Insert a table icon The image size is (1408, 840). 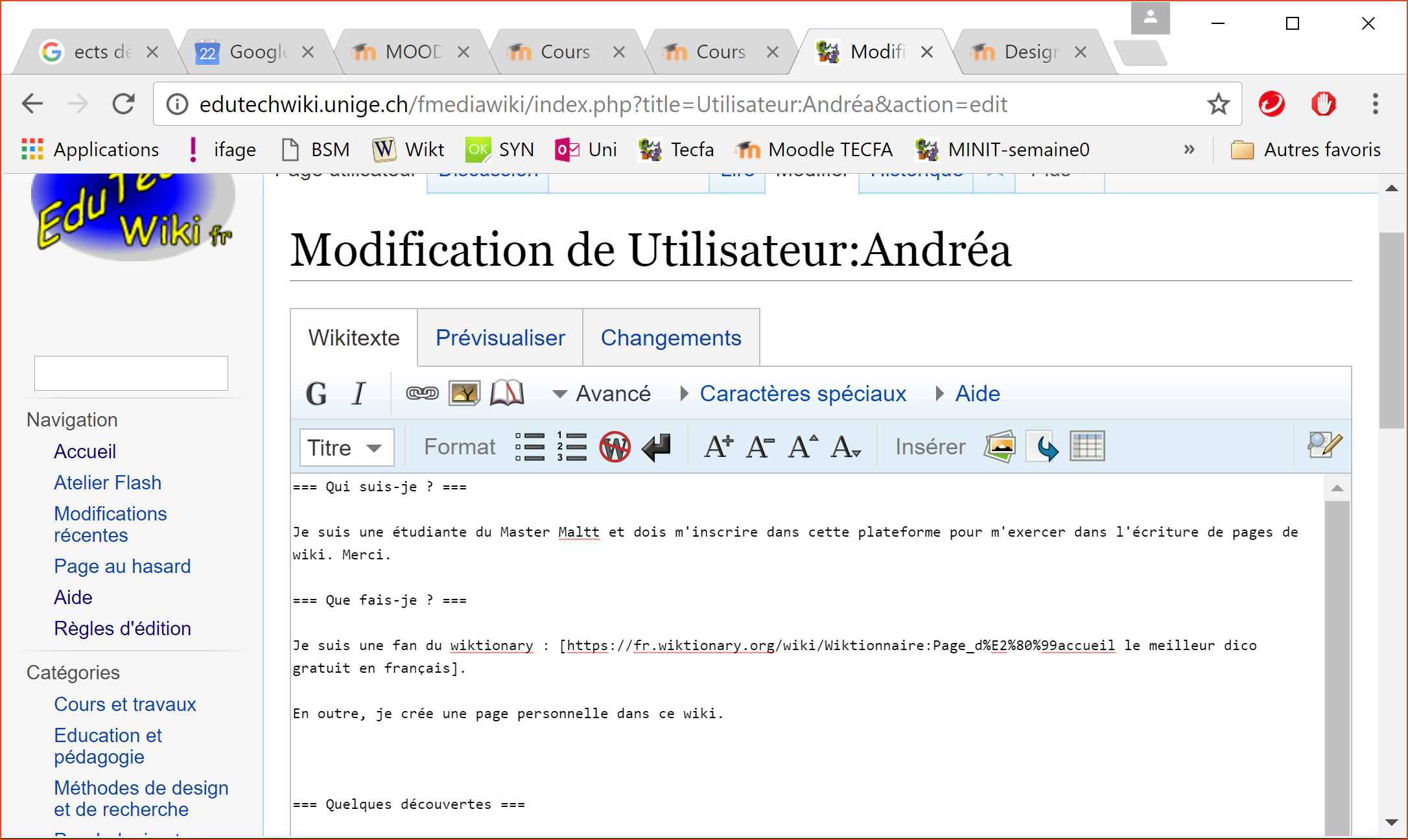[1087, 447]
